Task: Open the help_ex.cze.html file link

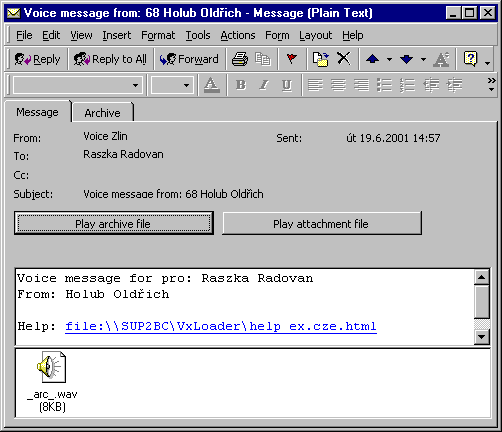Action: [221, 326]
